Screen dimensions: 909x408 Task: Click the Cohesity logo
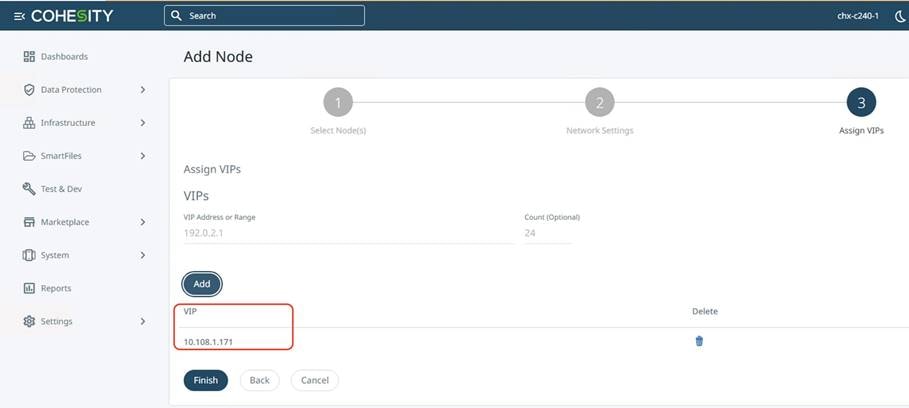click(72, 16)
